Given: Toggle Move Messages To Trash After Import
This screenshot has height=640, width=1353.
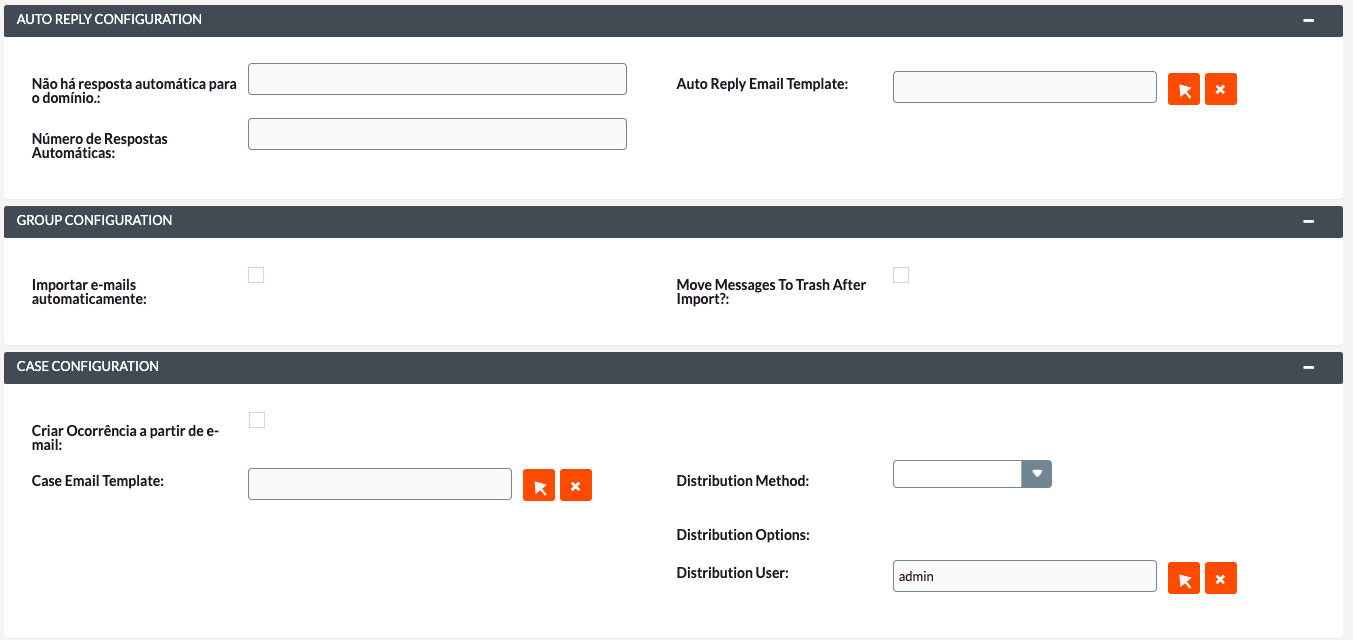Looking at the screenshot, I should point(901,275).
